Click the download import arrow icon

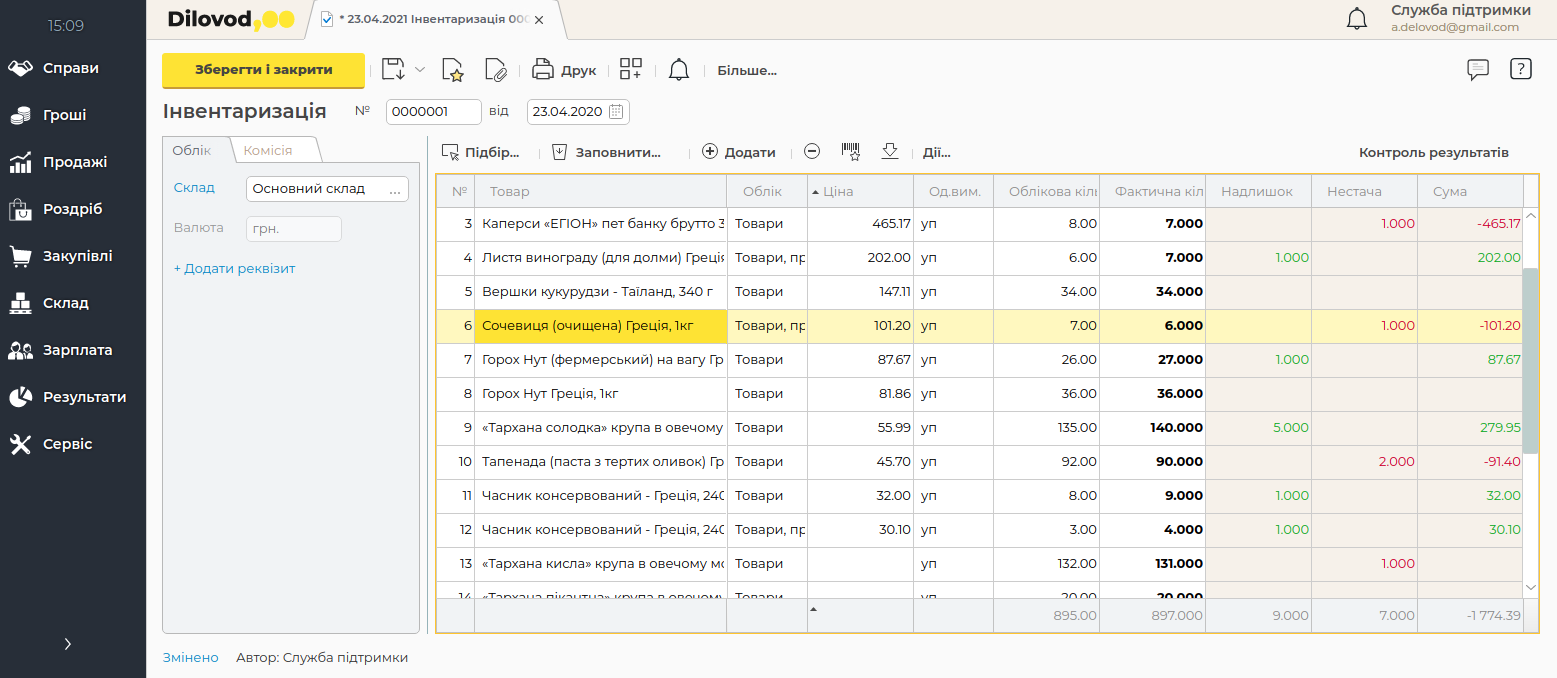coord(890,152)
